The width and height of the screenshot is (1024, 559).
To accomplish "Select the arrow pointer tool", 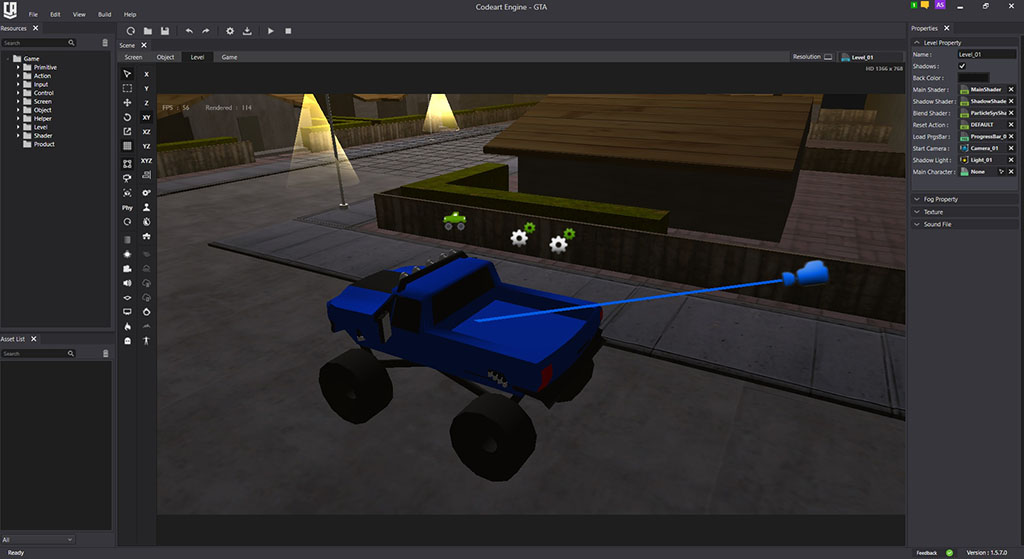I will (x=127, y=74).
